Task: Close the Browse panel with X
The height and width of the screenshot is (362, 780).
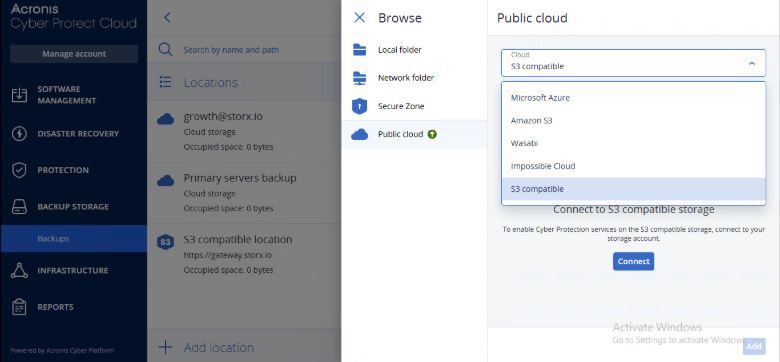Action: (x=359, y=18)
